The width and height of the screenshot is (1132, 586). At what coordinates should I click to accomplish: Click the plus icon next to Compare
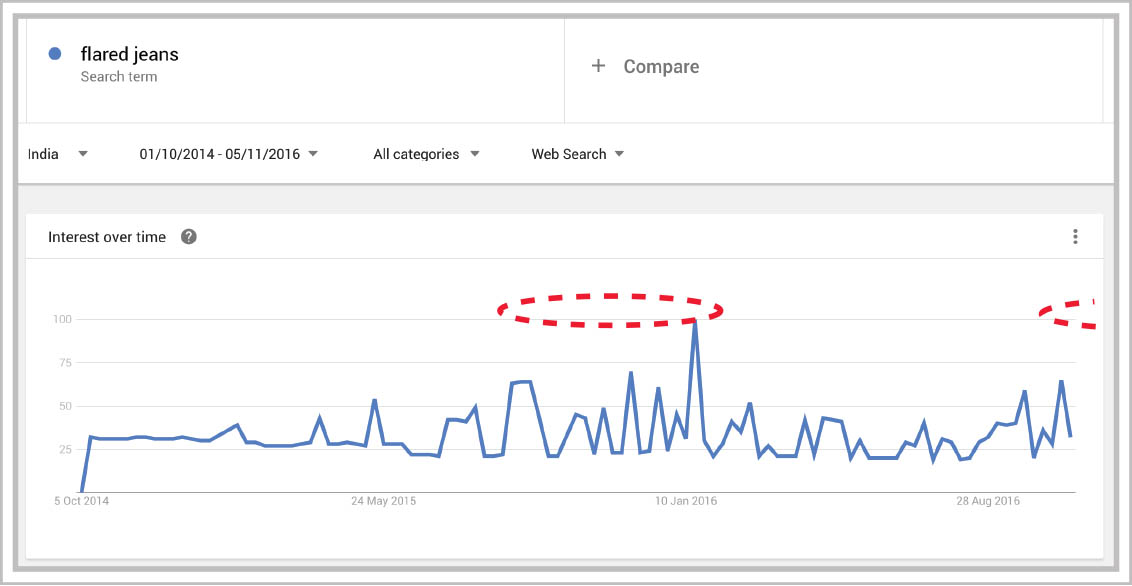click(x=598, y=66)
